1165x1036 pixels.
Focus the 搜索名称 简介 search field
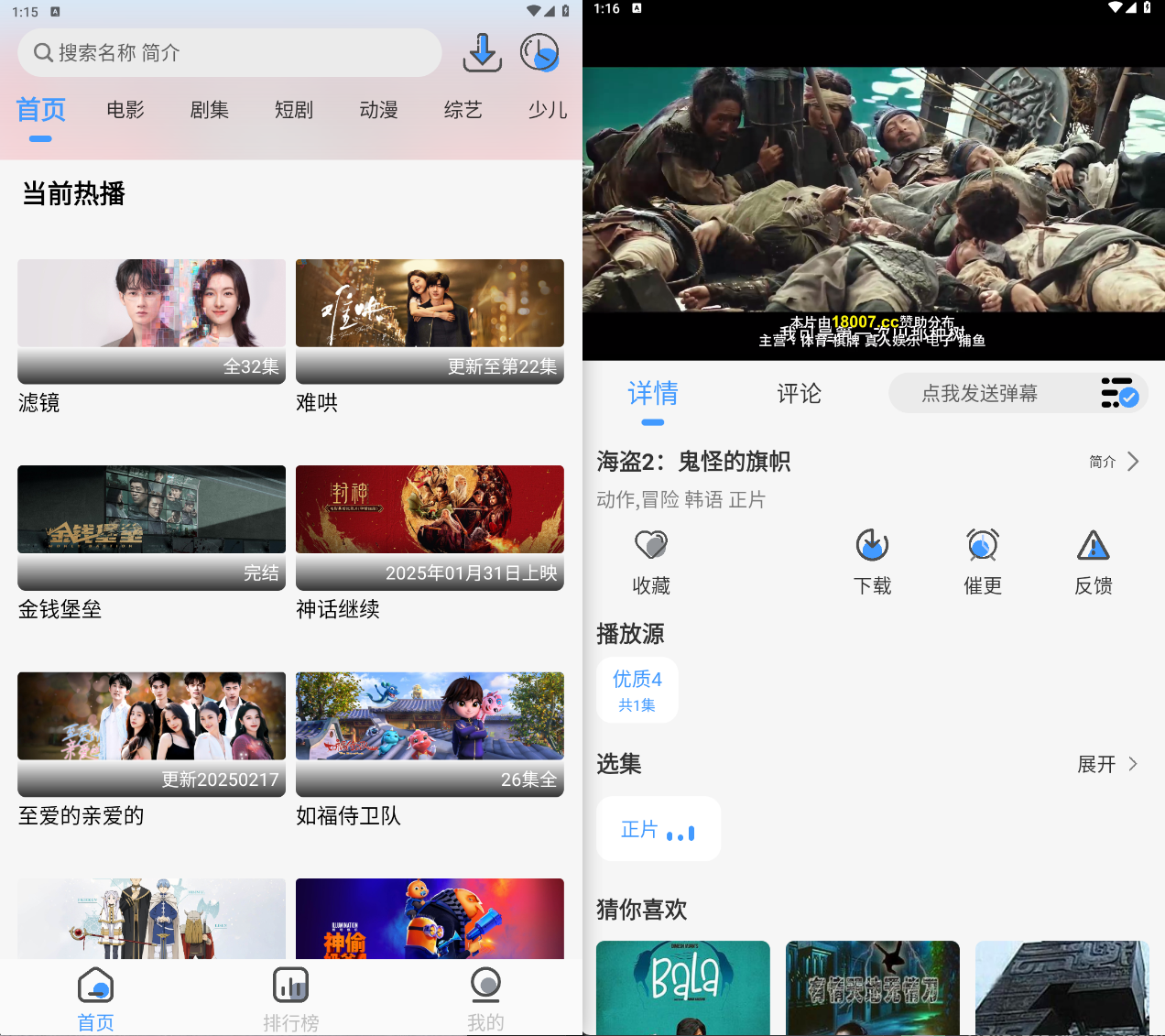point(230,53)
